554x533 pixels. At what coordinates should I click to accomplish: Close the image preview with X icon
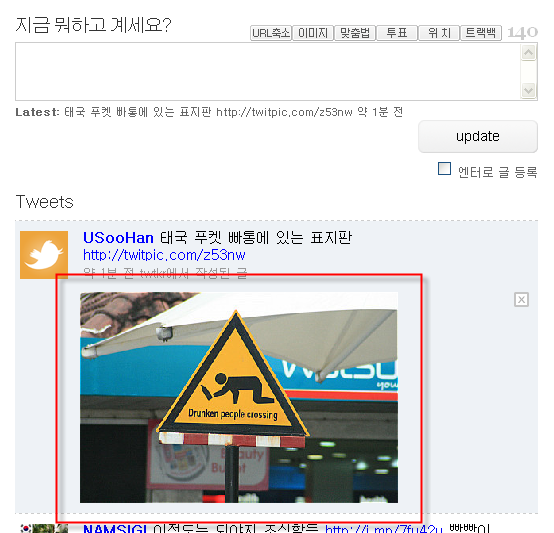[521, 300]
